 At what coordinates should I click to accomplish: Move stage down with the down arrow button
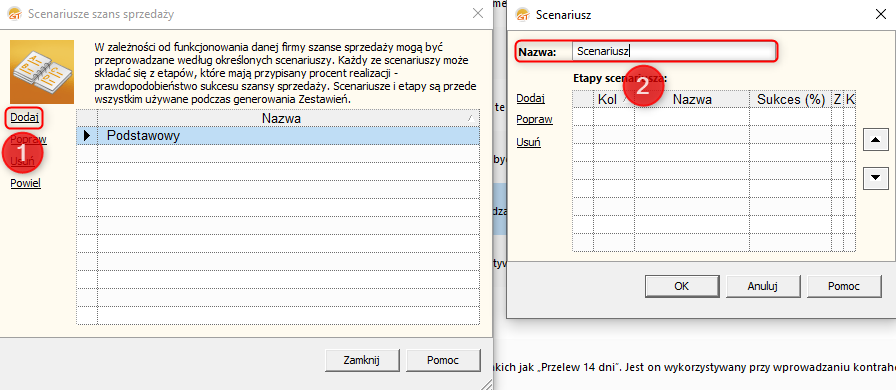pos(875,178)
